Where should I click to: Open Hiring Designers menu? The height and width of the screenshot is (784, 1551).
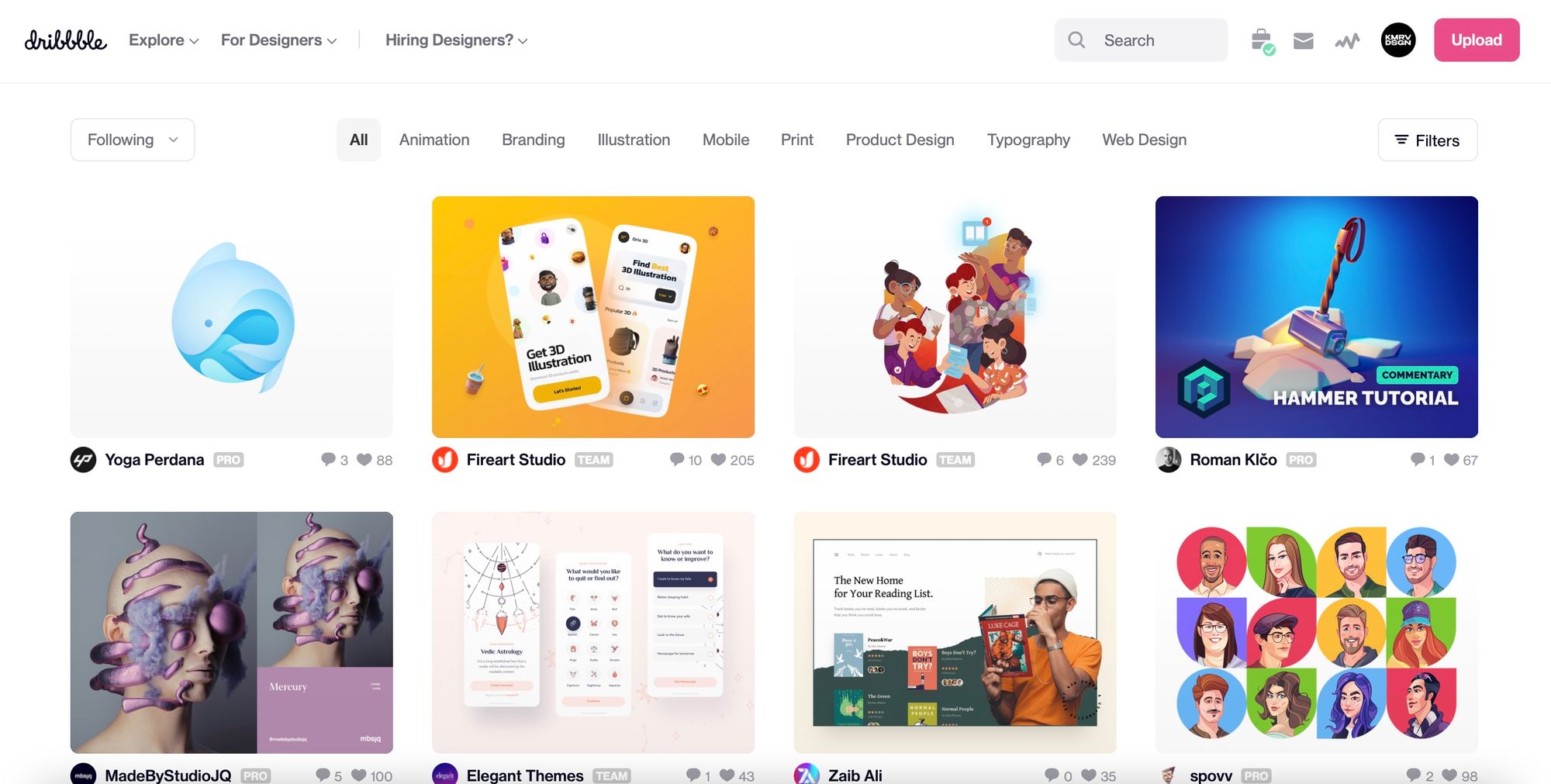(456, 40)
